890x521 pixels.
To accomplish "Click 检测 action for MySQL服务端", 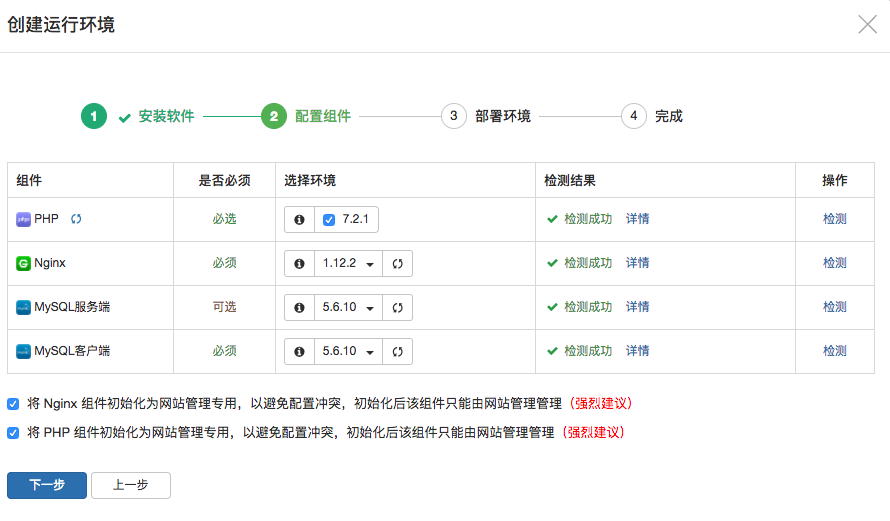I will coord(835,307).
